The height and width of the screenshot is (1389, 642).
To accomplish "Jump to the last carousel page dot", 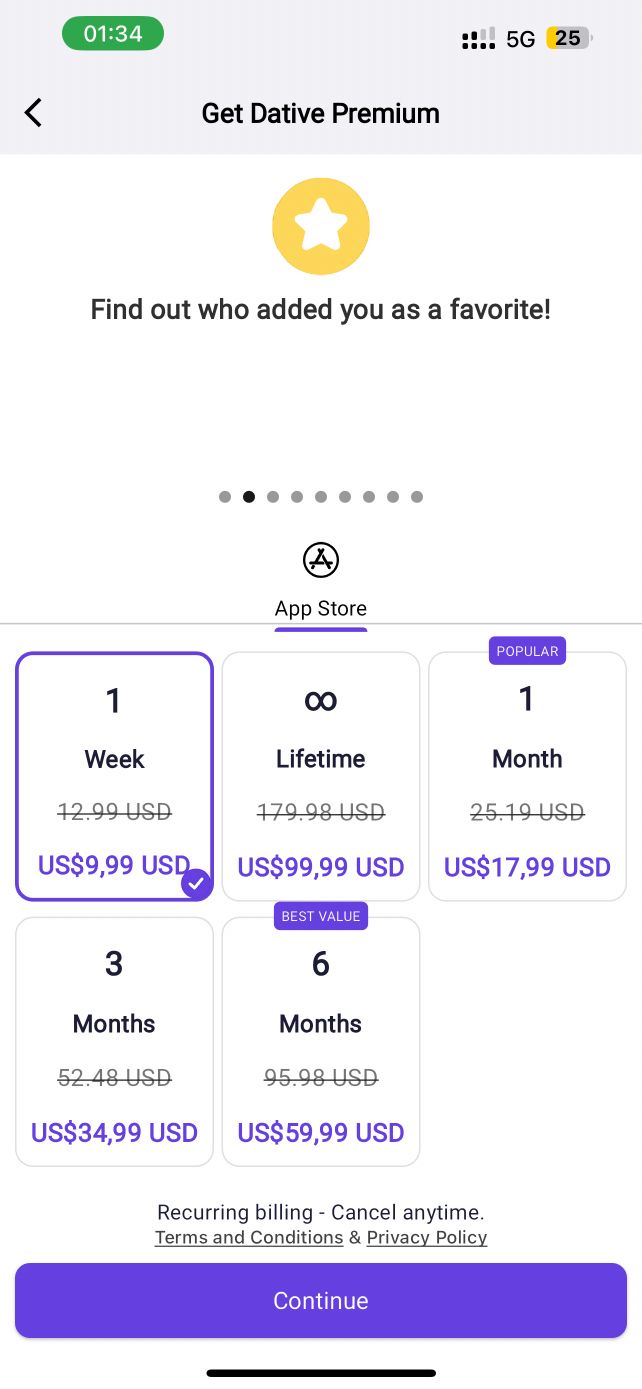I will (417, 497).
